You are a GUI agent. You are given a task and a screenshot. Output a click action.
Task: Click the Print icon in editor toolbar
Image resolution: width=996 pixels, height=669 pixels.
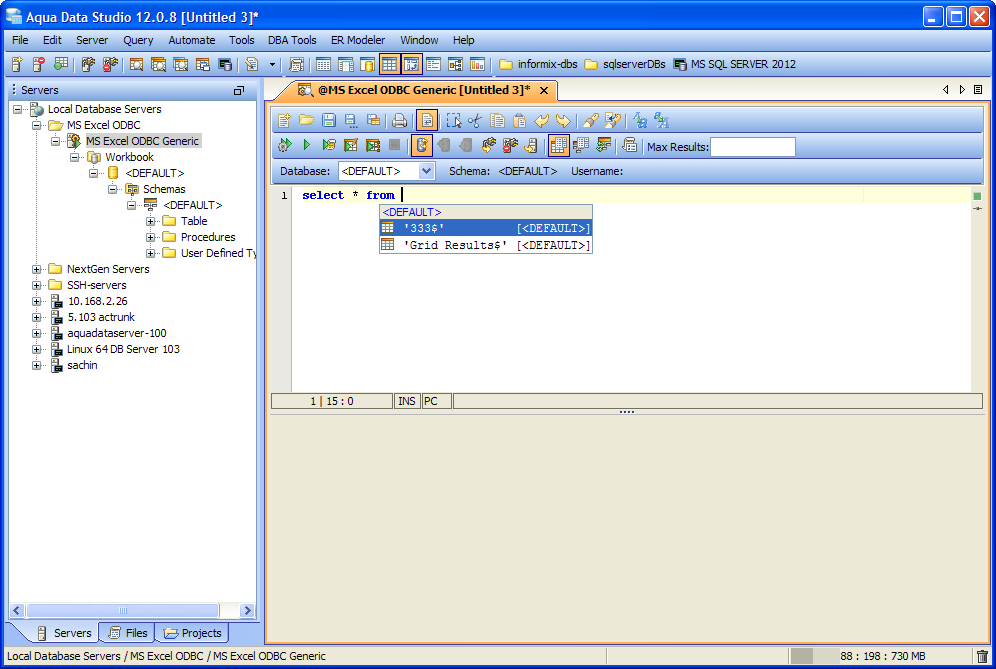pos(399,120)
